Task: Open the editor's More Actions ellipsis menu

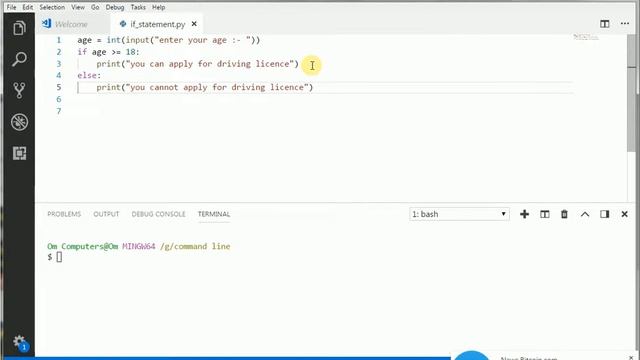Action: click(x=624, y=24)
